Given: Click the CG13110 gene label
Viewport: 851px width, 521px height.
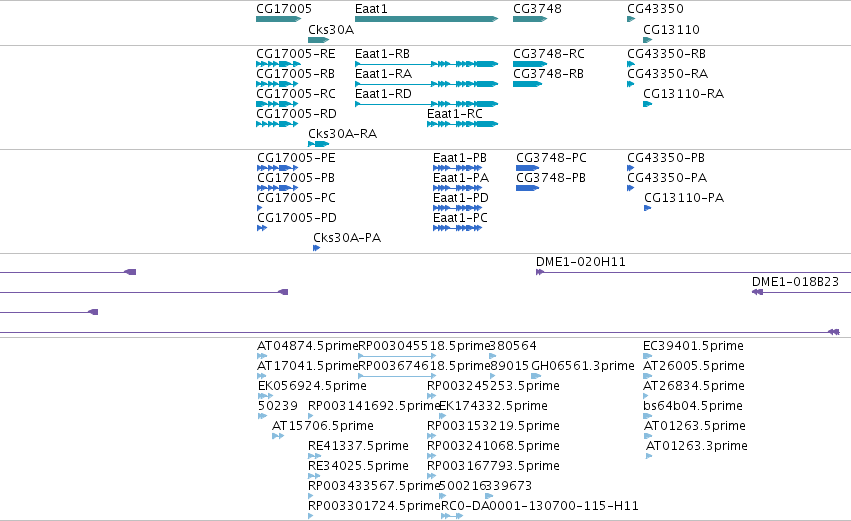Looking at the screenshot, I should [x=671, y=29].
